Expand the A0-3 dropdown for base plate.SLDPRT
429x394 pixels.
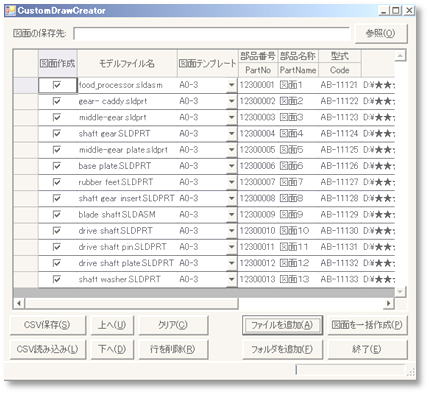pyautogui.click(x=232, y=166)
